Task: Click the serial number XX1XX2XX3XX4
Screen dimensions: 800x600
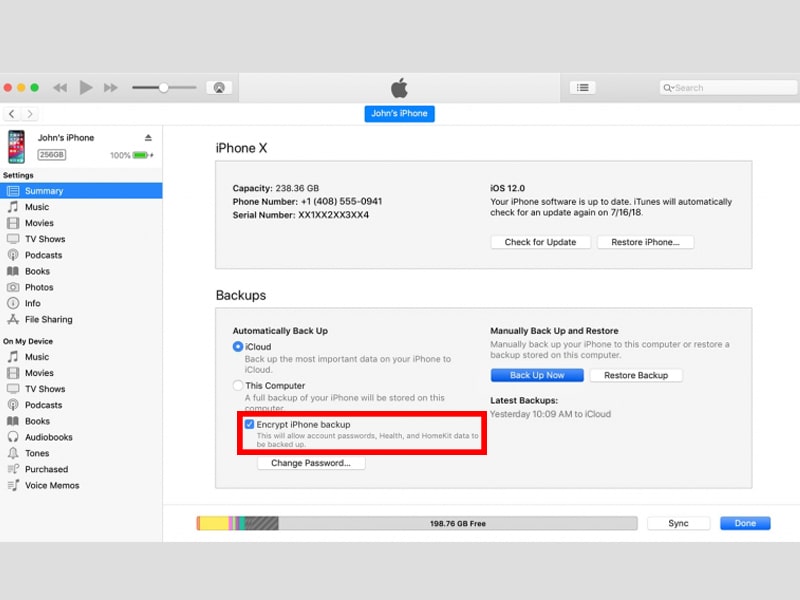Action: coord(333,215)
